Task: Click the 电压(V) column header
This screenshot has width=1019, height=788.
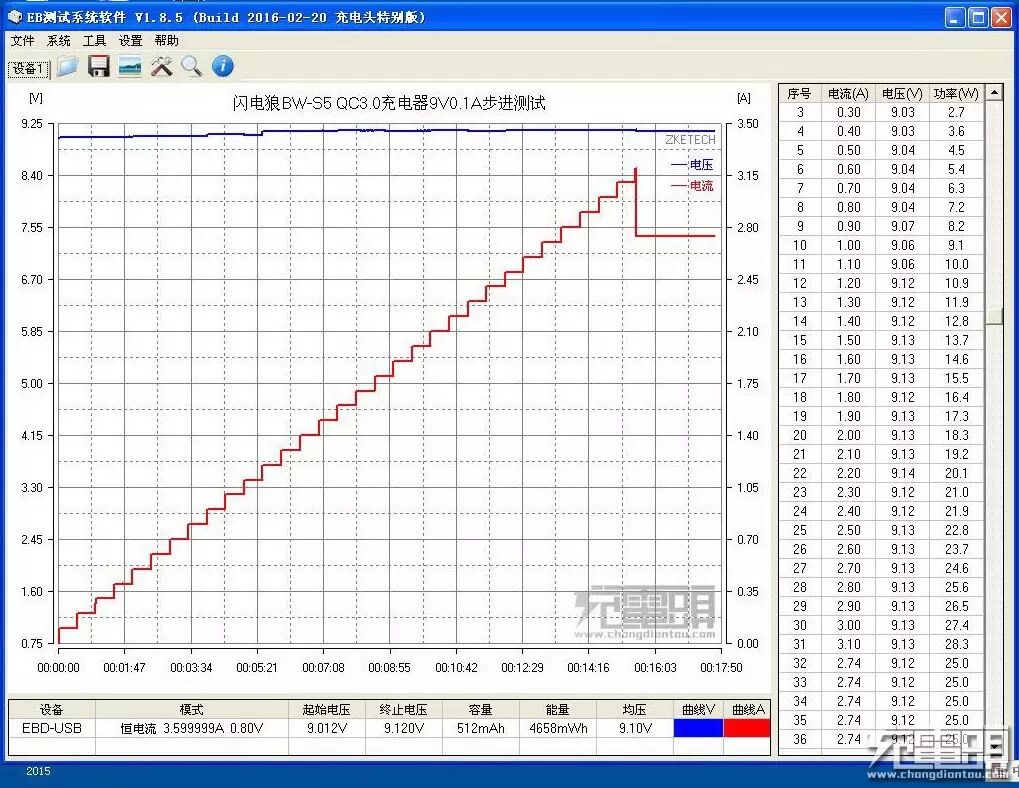Action: click(x=902, y=94)
